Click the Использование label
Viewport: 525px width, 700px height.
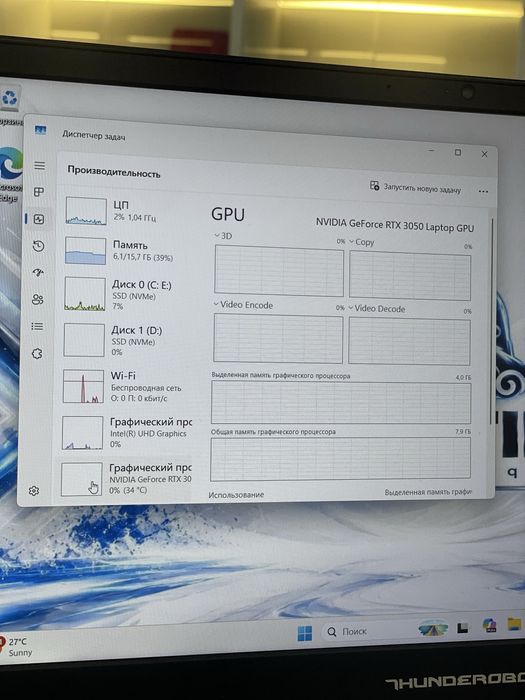coord(236,495)
